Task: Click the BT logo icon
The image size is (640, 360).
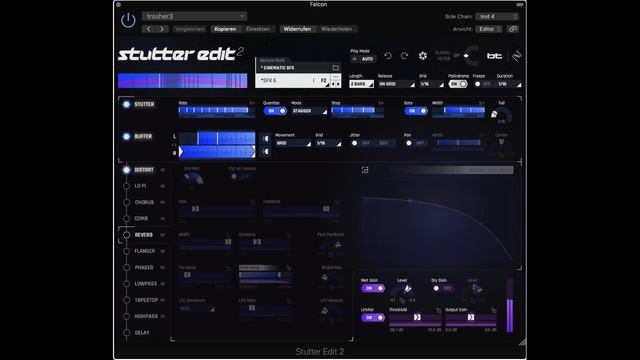Action: 494,56
